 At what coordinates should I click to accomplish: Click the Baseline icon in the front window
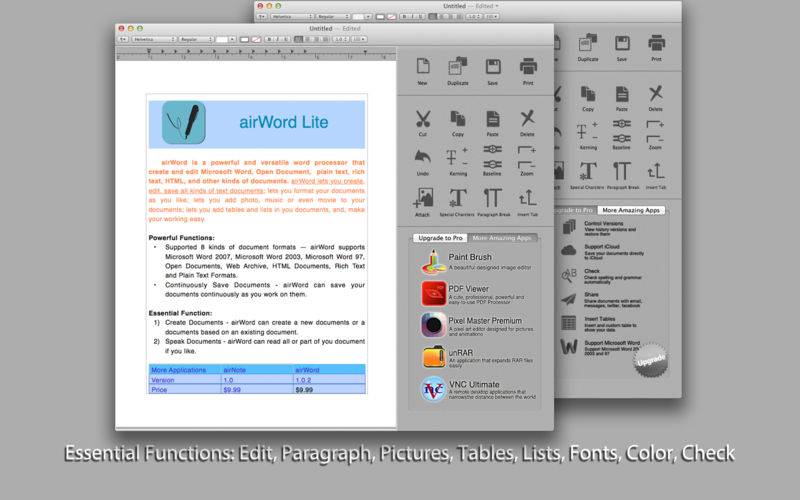pyautogui.click(x=492, y=157)
